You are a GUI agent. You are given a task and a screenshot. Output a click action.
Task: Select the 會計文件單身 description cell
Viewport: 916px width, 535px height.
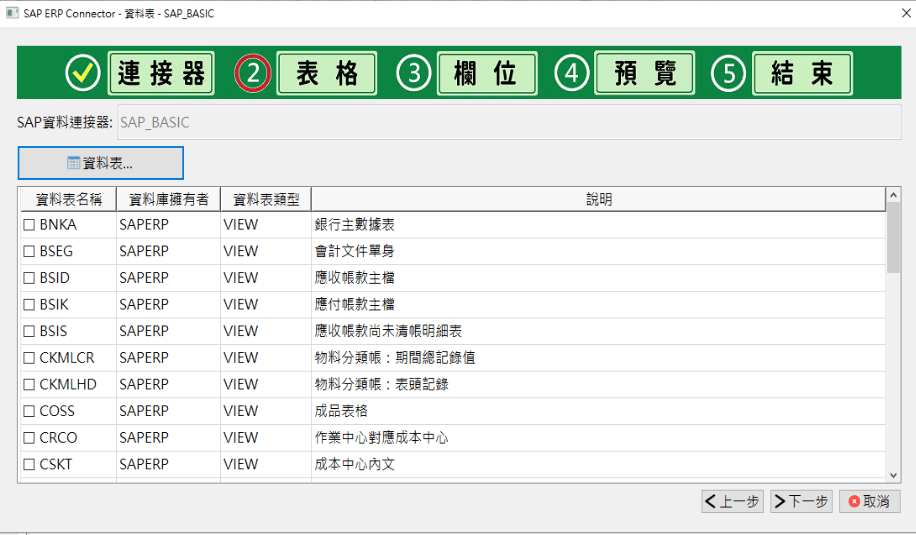point(598,251)
